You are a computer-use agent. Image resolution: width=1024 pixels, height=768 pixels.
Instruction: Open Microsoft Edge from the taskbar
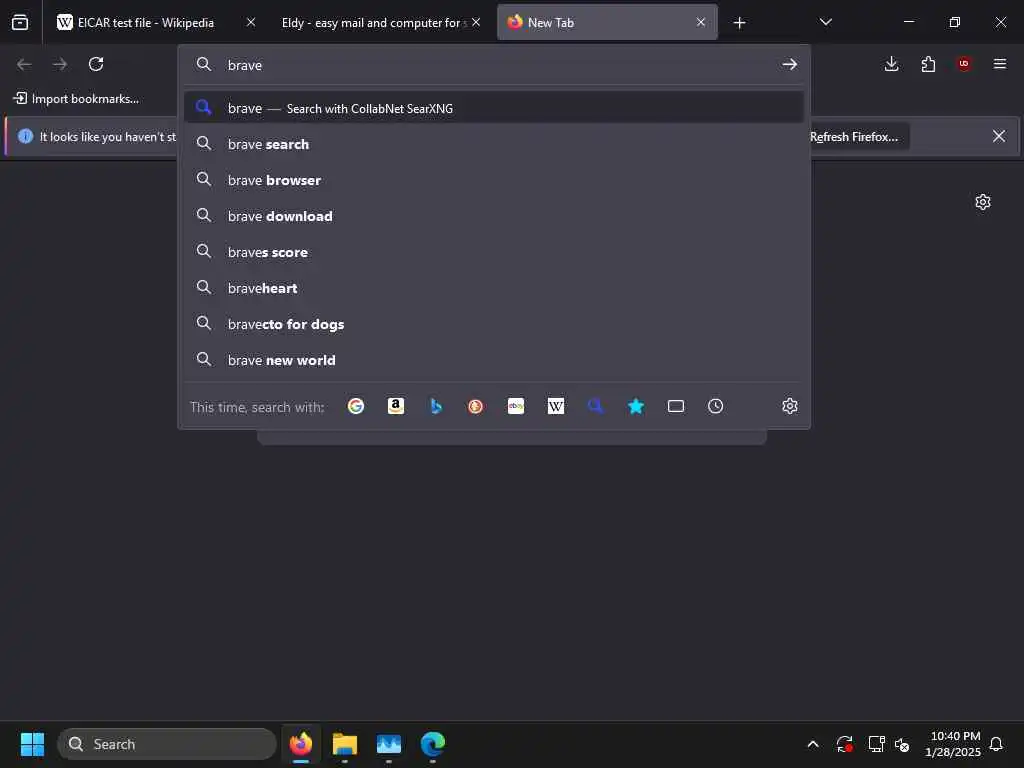(x=432, y=744)
